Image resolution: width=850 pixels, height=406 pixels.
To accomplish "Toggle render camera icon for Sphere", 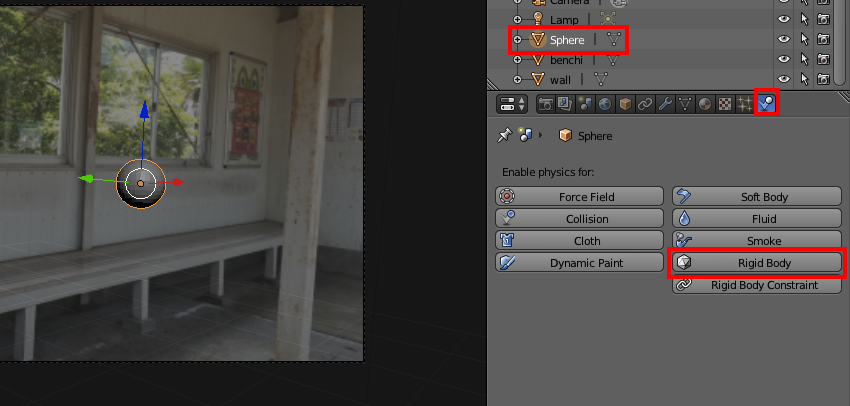I will coord(823,39).
